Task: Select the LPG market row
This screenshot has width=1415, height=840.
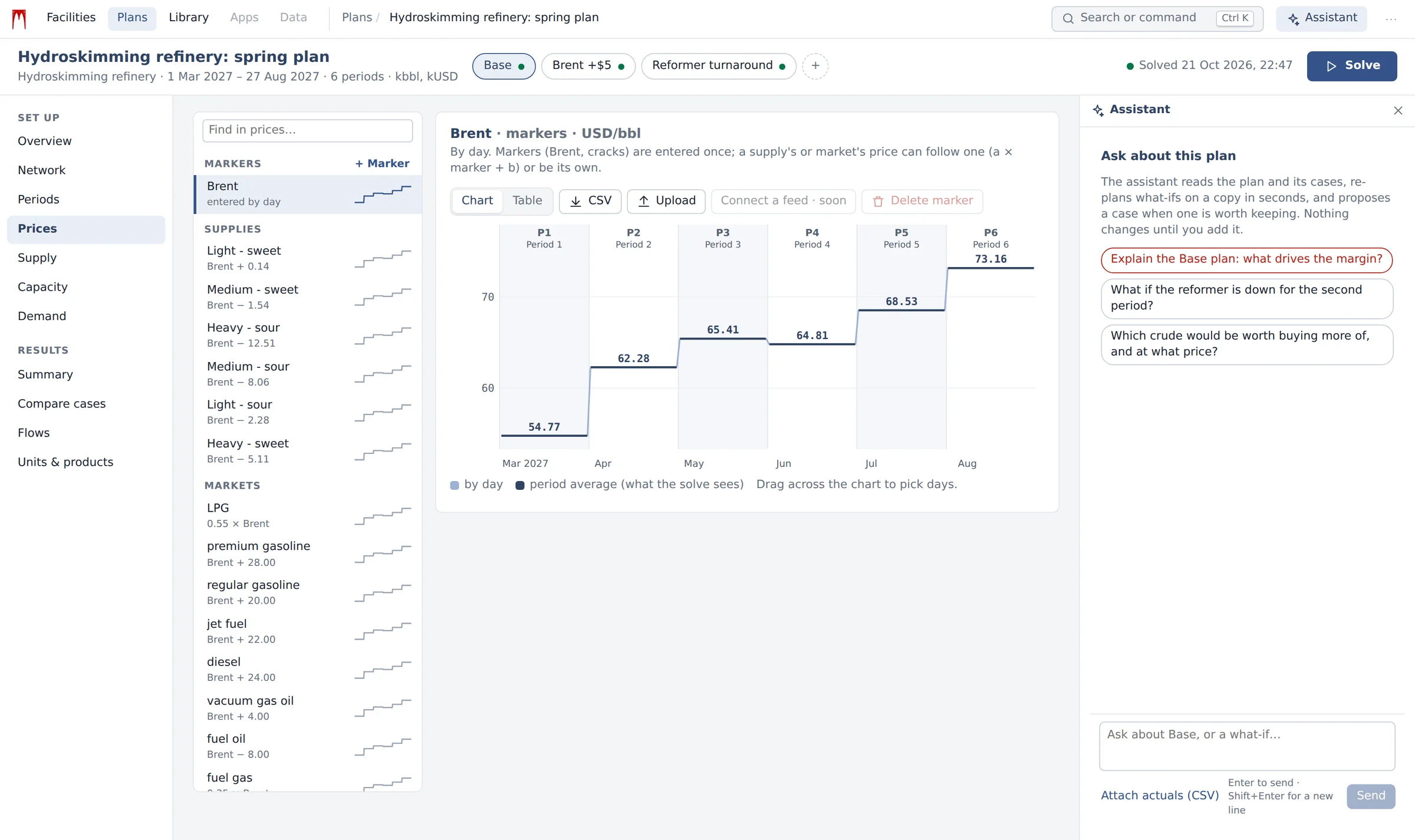Action: [x=307, y=515]
